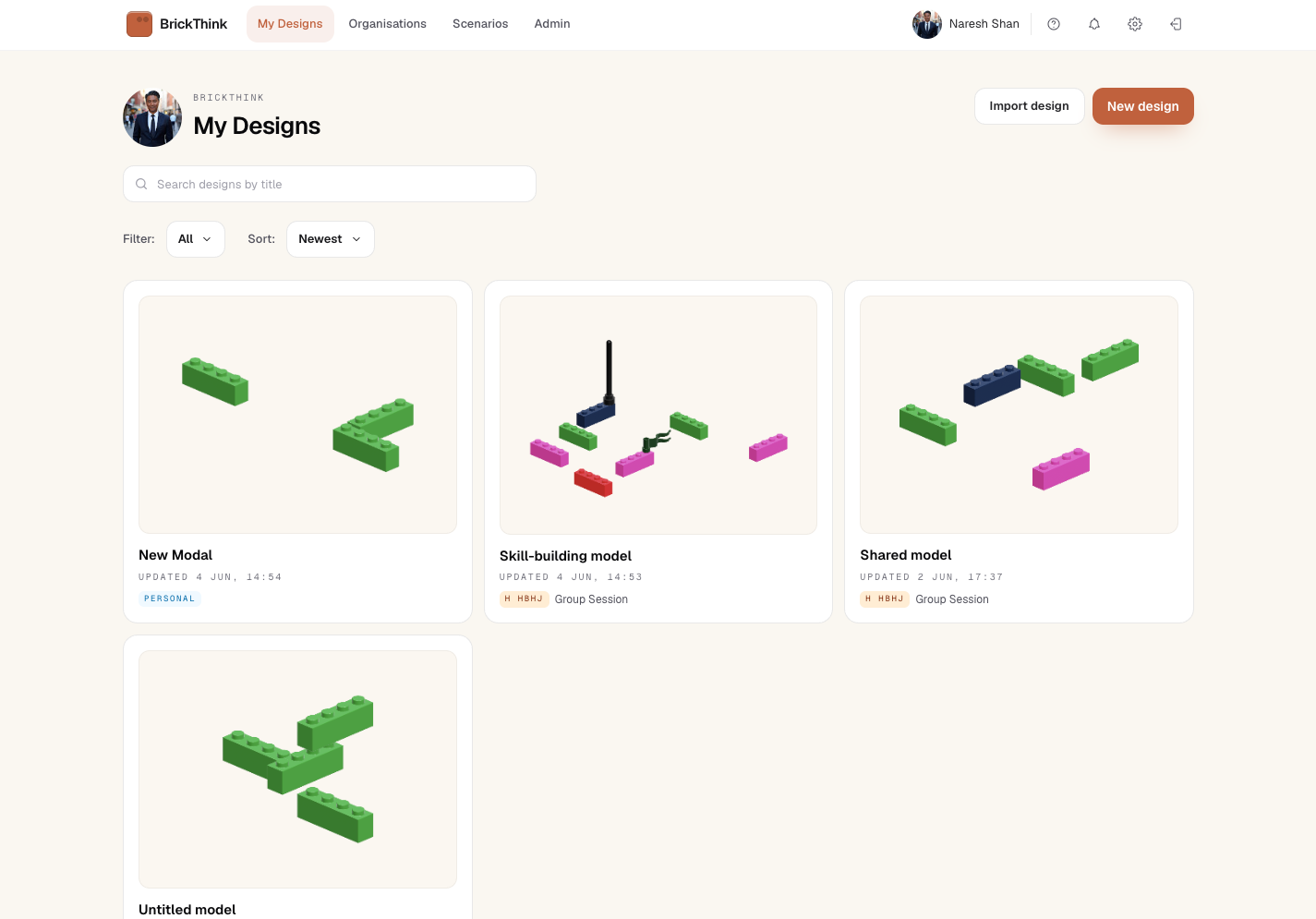Switch to My Designs tab
This screenshot has height=919, width=1316.
[290, 24]
